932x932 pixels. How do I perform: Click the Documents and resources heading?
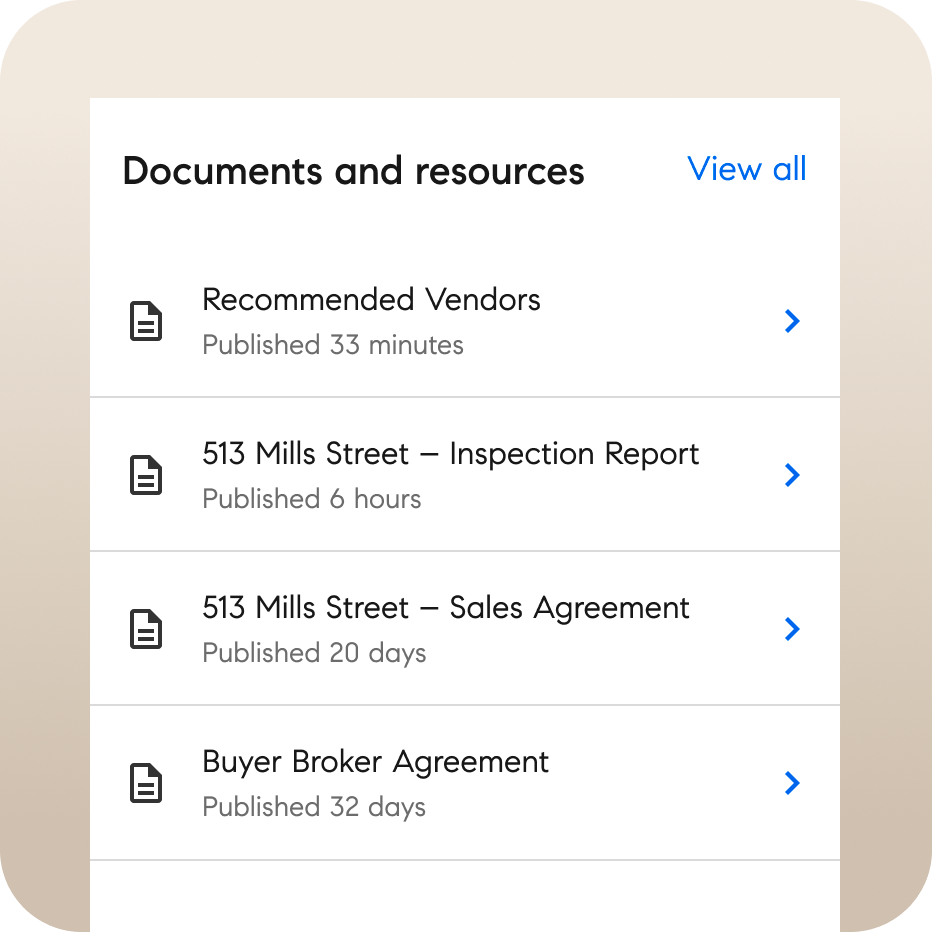click(x=353, y=171)
